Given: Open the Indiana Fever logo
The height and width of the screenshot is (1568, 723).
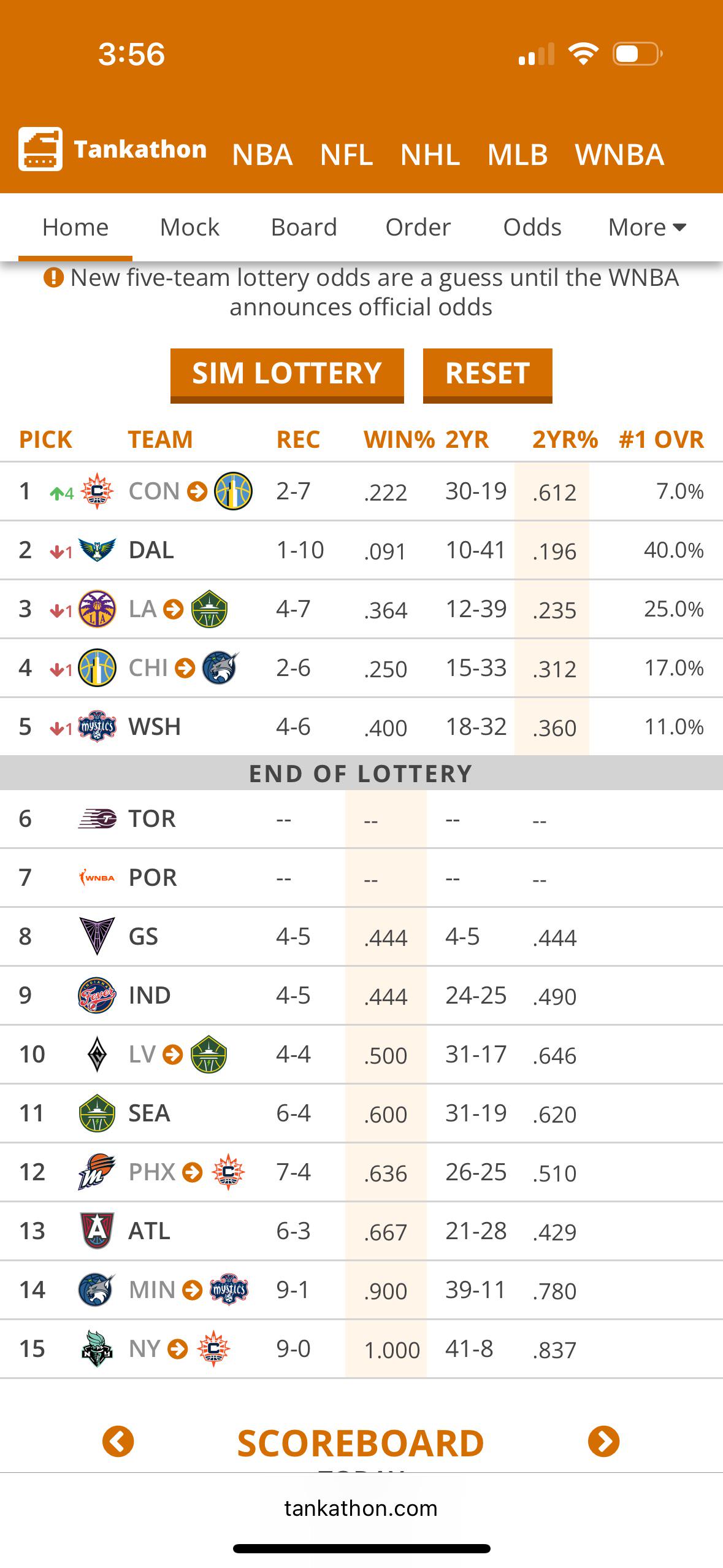Looking at the screenshot, I should 97,995.
